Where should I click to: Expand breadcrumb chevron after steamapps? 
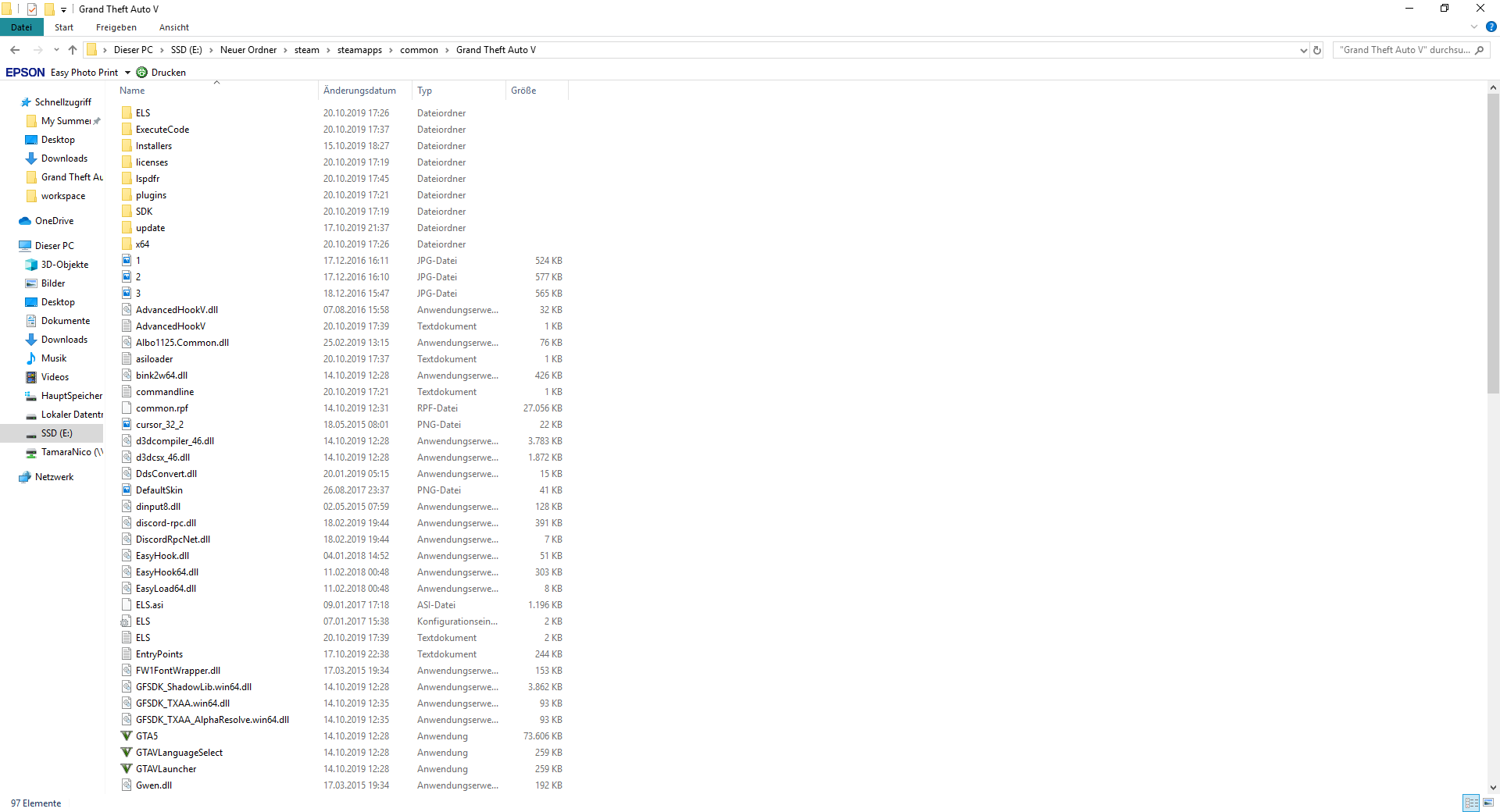point(391,50)
